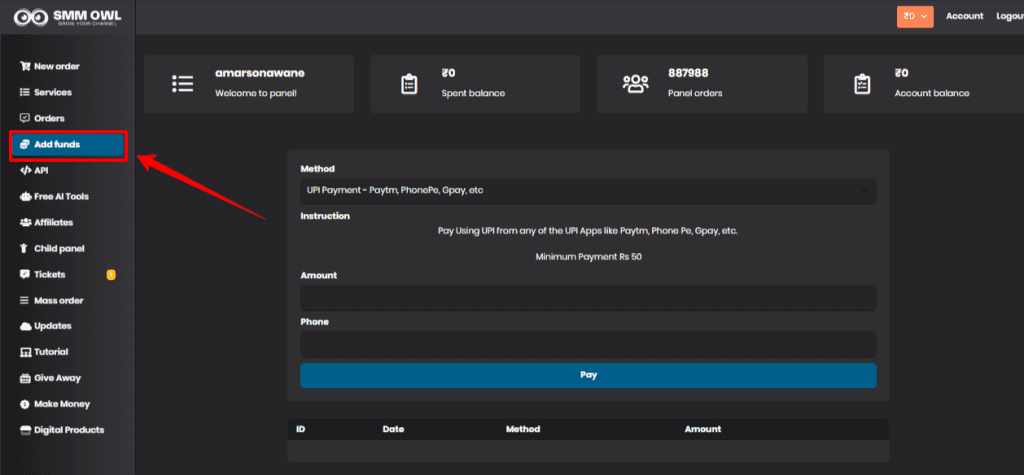Click inside the Amount input field
The height and width of the screenshot is (475, 1024).
[587, 298]
